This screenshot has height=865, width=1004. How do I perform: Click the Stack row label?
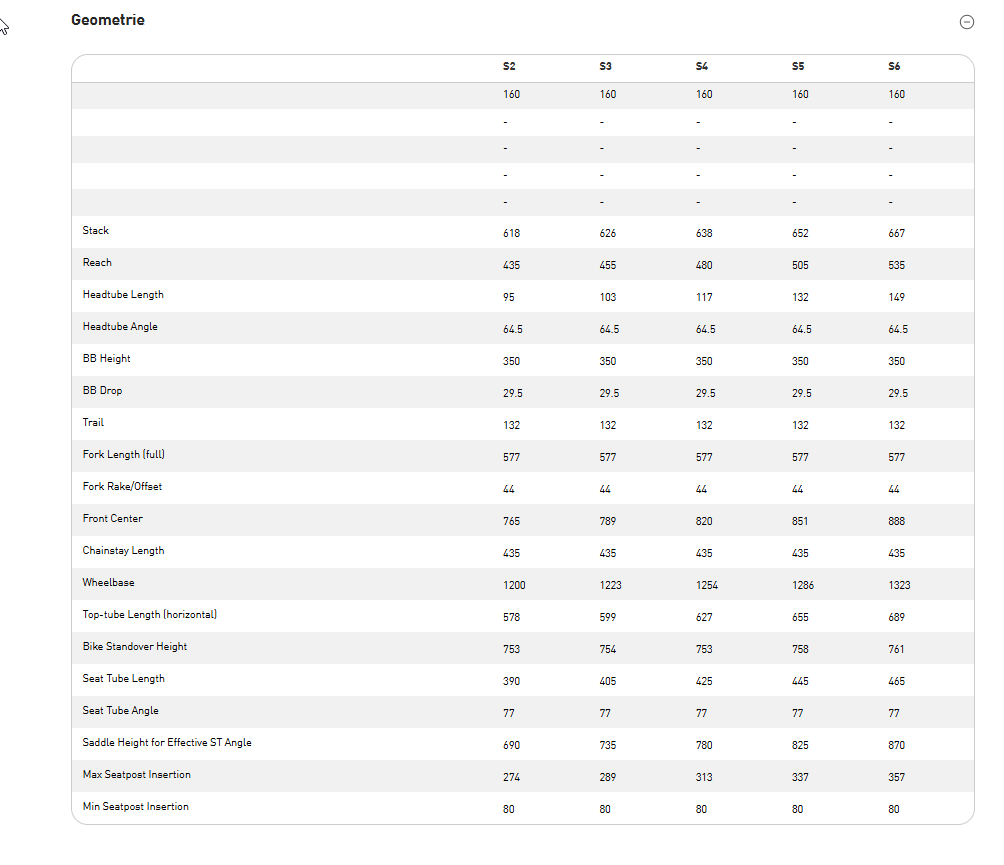96,231
